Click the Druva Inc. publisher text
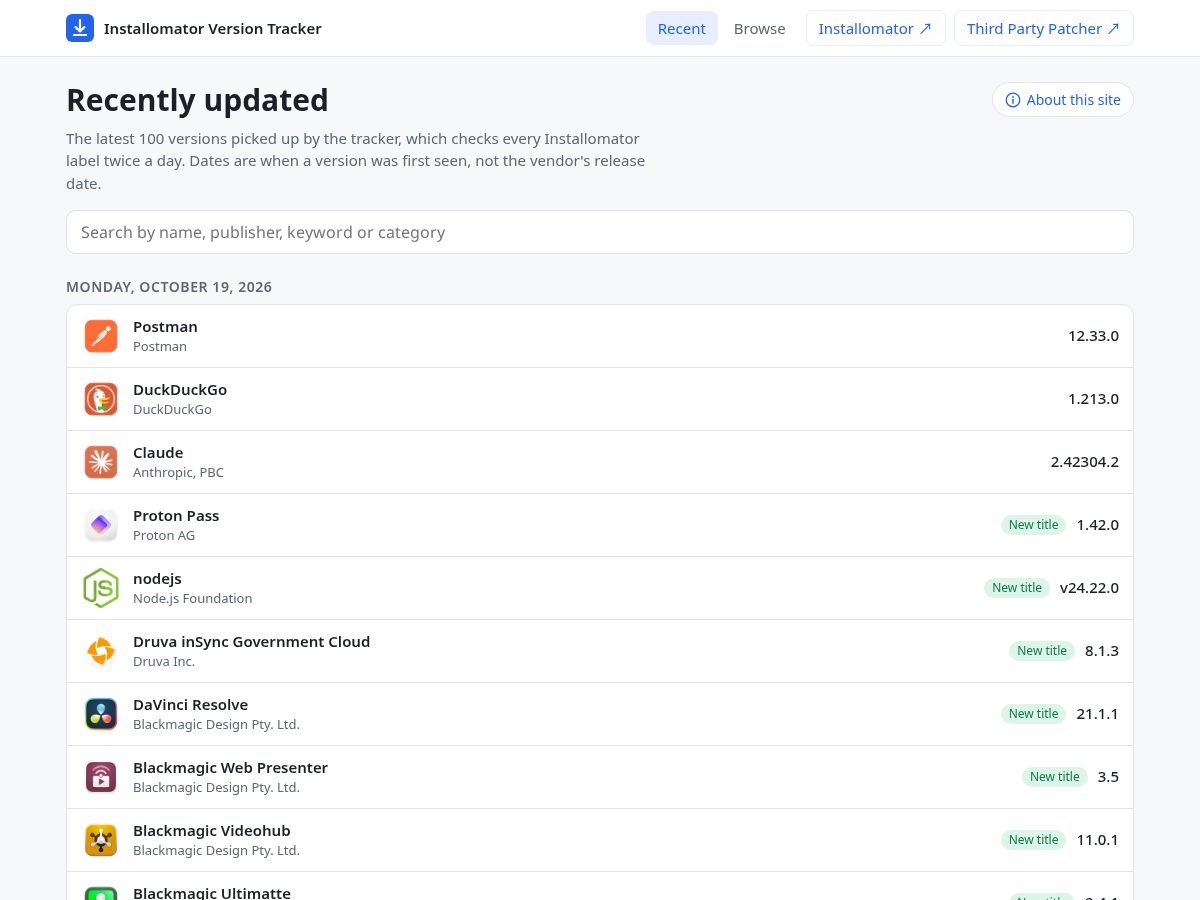Viewport: 1200px width, 900px height. click(x=164, y=662)
